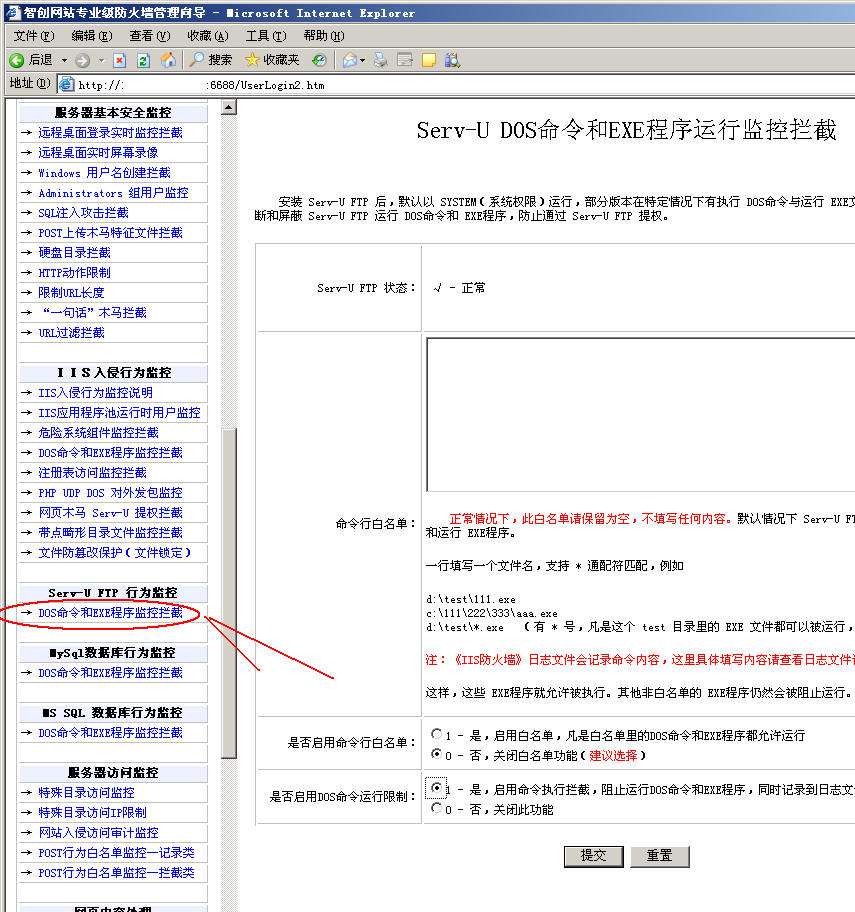Click the sidebar vertical scrollbar thumb
Viewport: 855px width, 912px height.
tap(229, 593)
